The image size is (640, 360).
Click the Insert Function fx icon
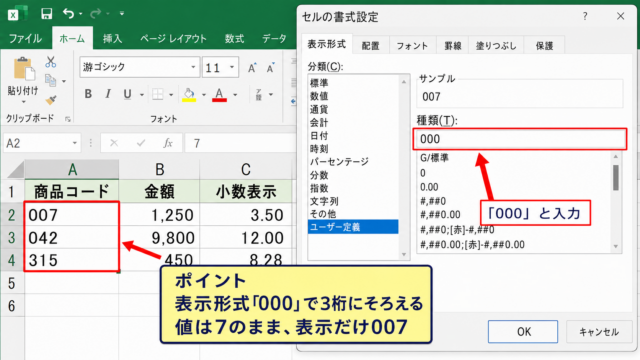168,143
